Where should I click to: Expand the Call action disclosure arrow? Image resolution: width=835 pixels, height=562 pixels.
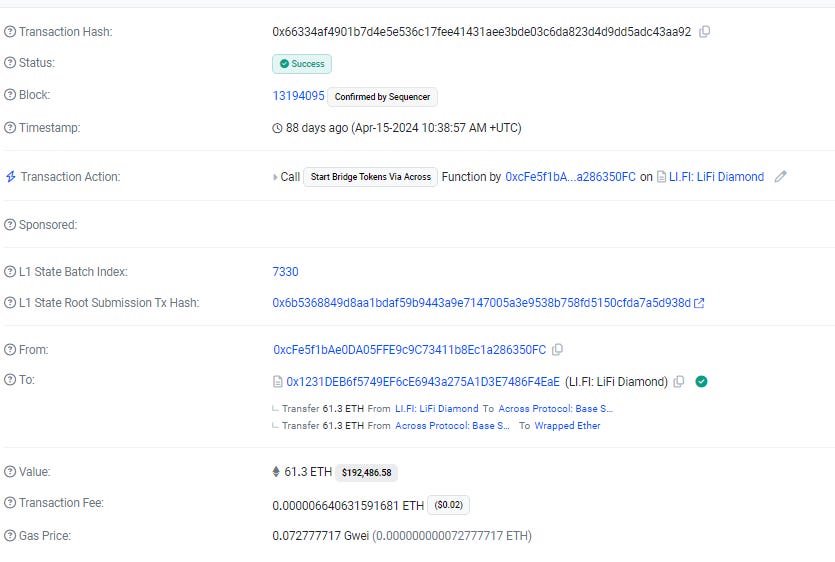pos(275,177)
